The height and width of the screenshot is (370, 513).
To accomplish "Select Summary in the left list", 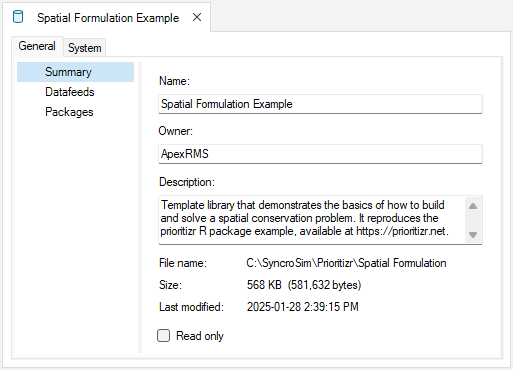I will (x=75, y=72).
